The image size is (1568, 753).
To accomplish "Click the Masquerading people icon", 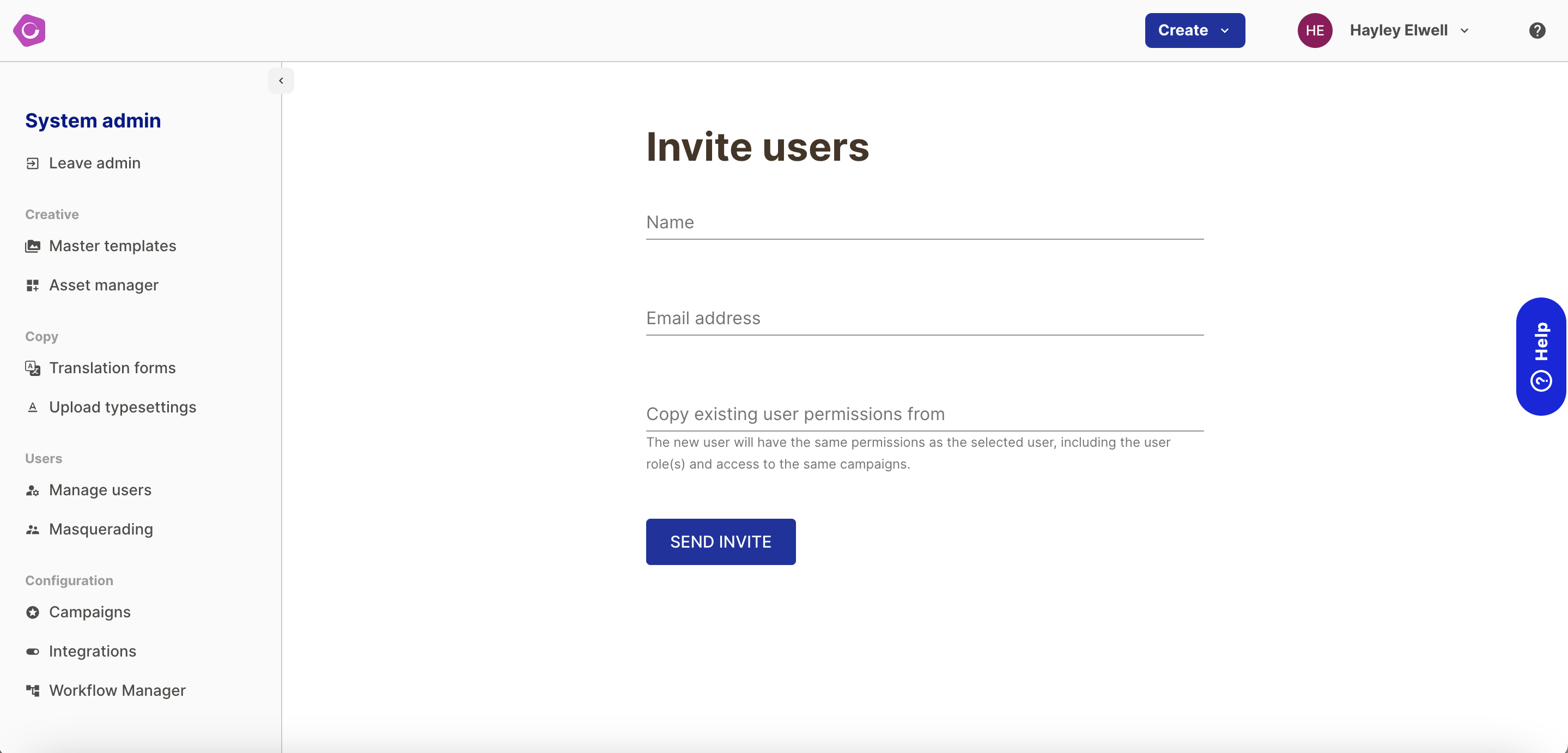I will (x=33, y=530).
